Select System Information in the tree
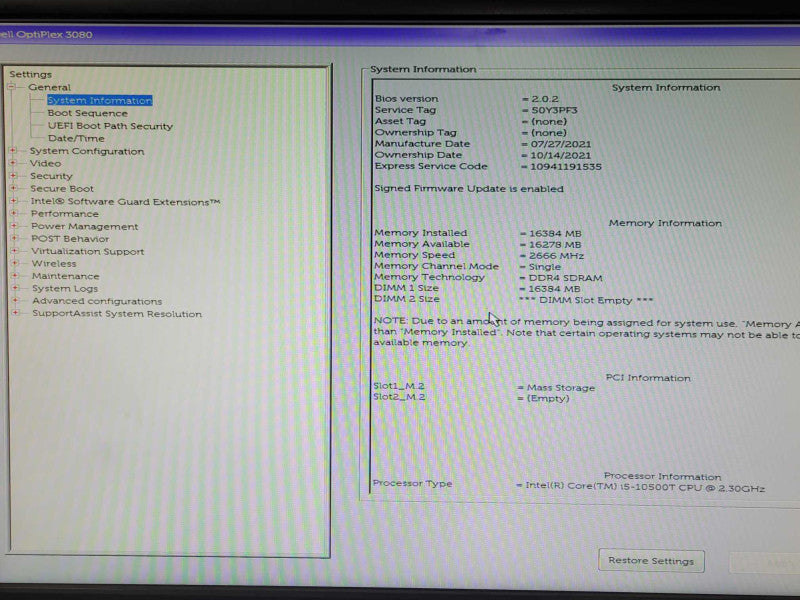 (99, 101)
